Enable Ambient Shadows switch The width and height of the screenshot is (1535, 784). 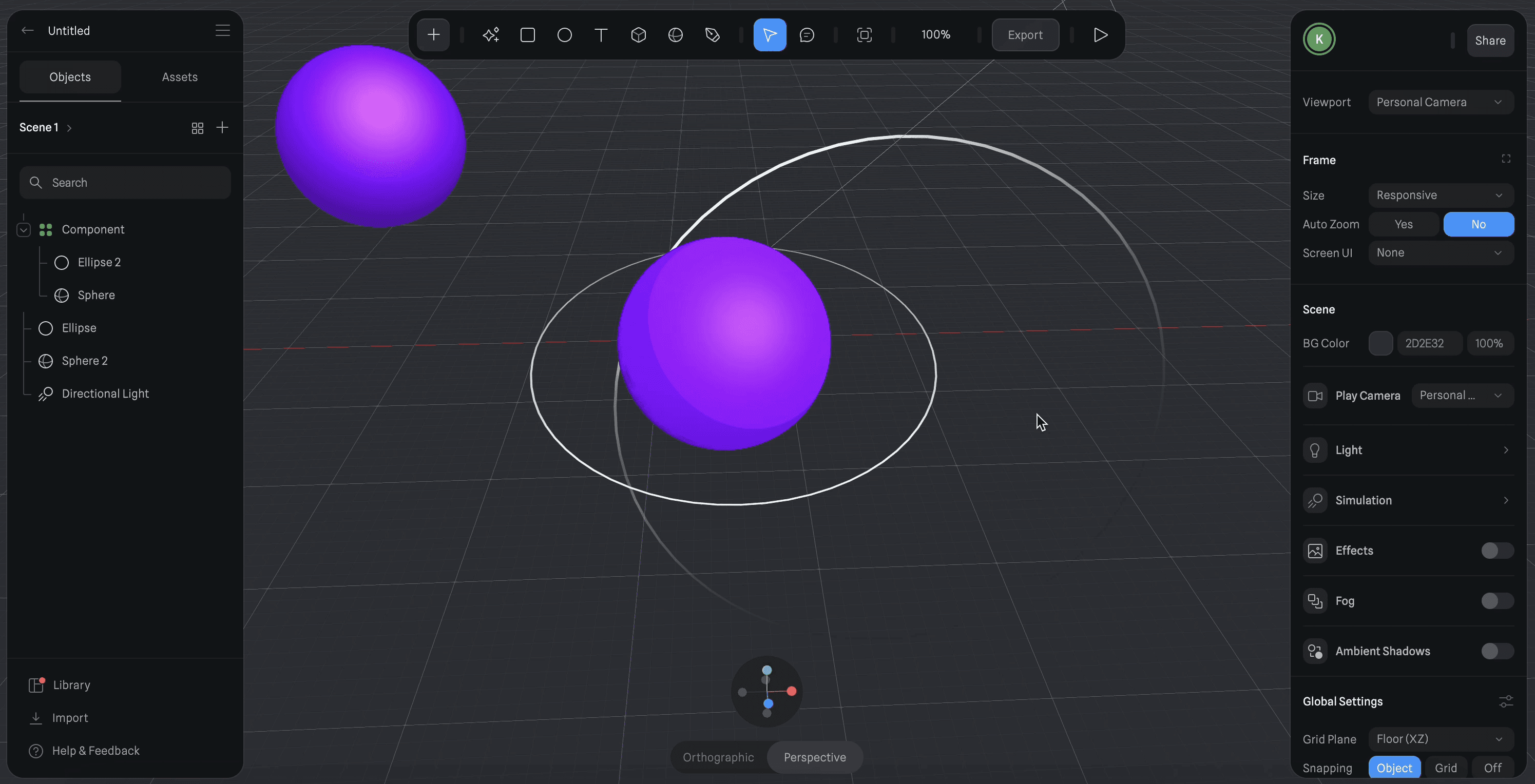click(x=1497, y=651)
